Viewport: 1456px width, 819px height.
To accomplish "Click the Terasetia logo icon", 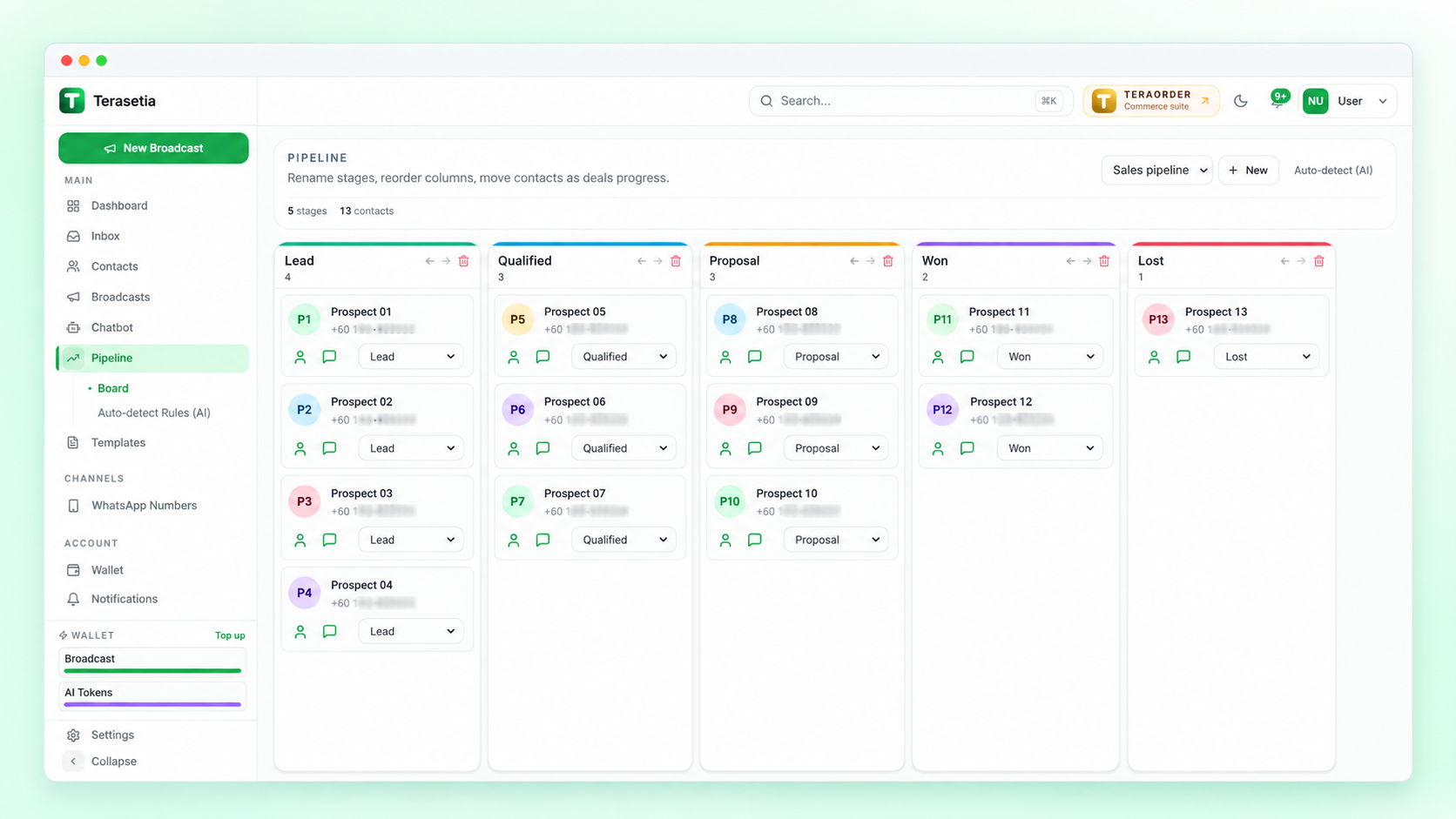I will pos(72,101).
